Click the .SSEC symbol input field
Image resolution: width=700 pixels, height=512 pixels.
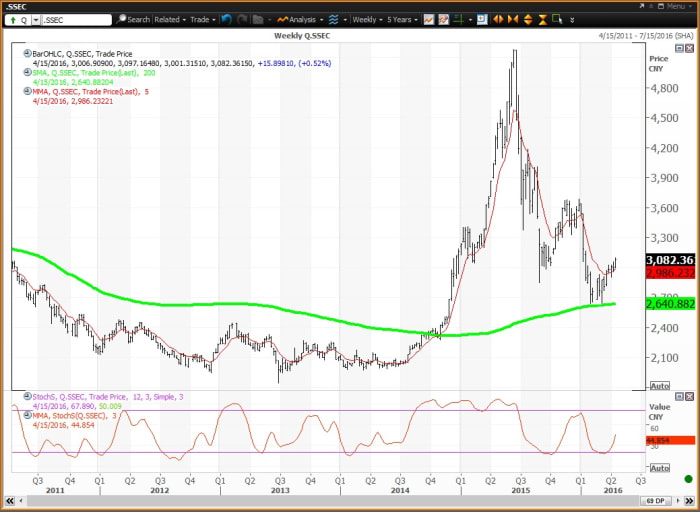(76, 19)
